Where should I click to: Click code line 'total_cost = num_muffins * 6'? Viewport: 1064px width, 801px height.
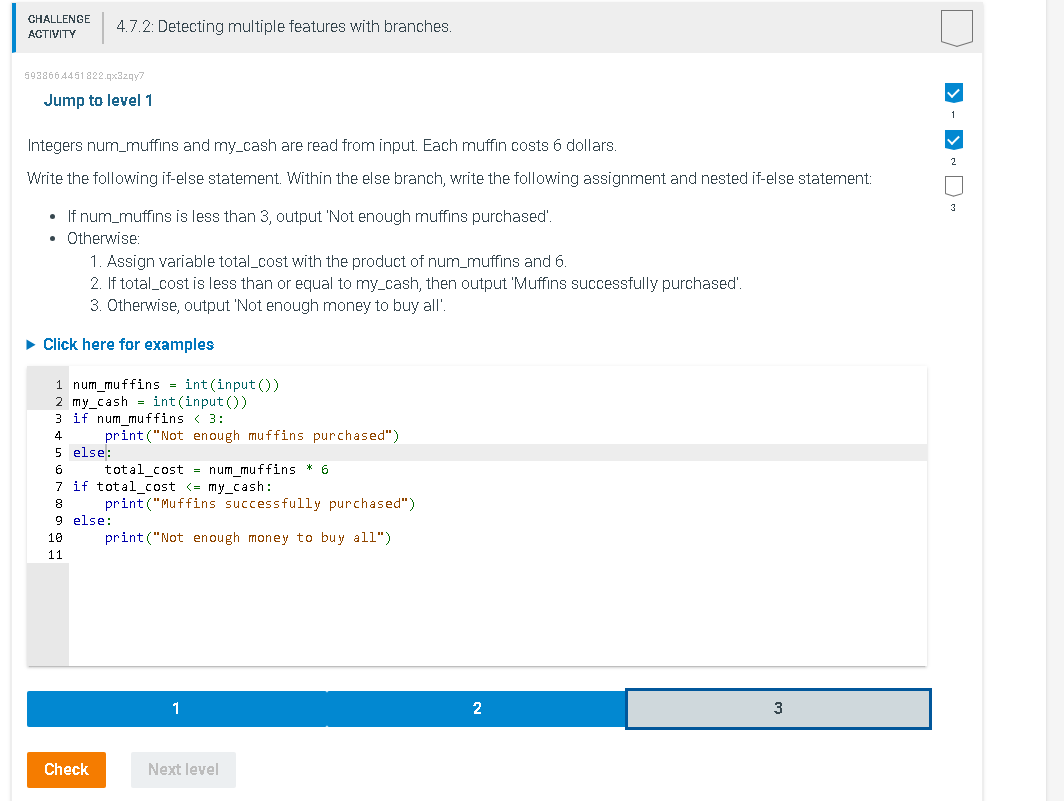(x=216, y=470)
